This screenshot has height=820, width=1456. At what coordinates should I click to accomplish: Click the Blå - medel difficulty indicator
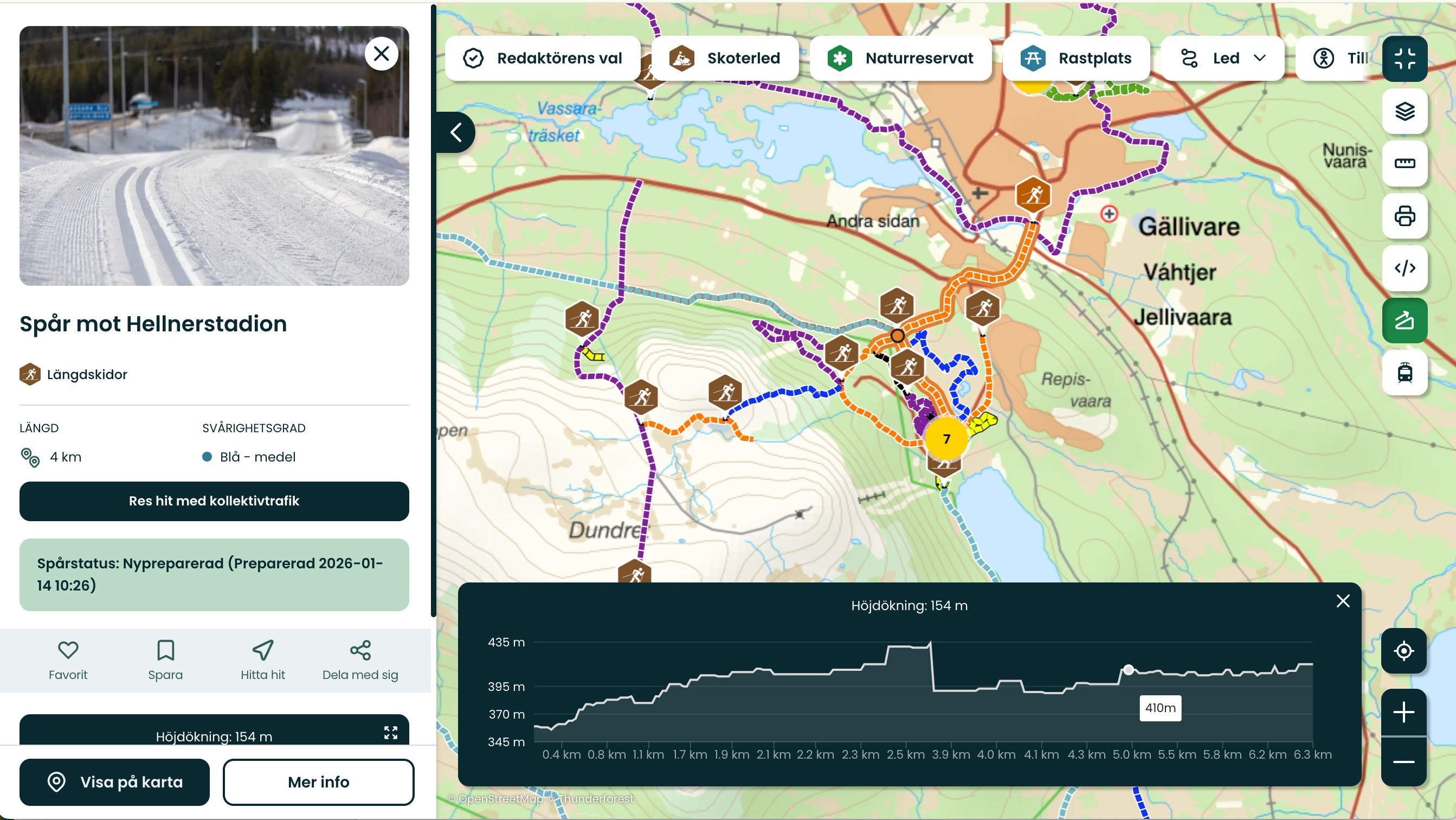click(x=249, y=457)
